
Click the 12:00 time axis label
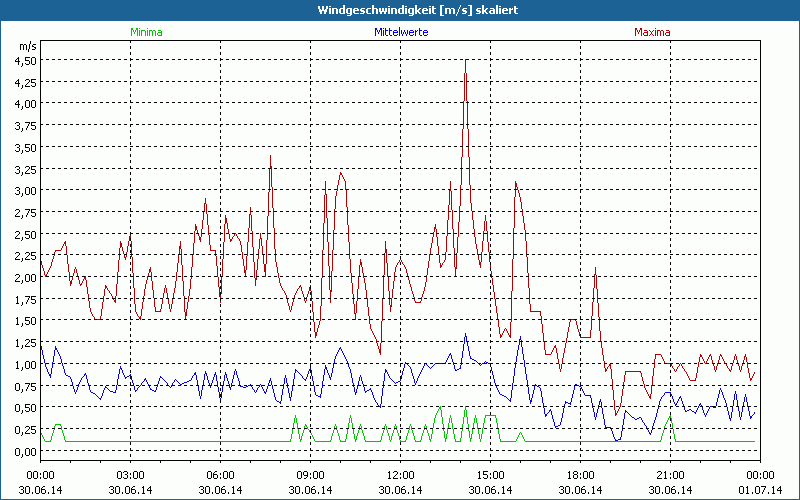400,475
